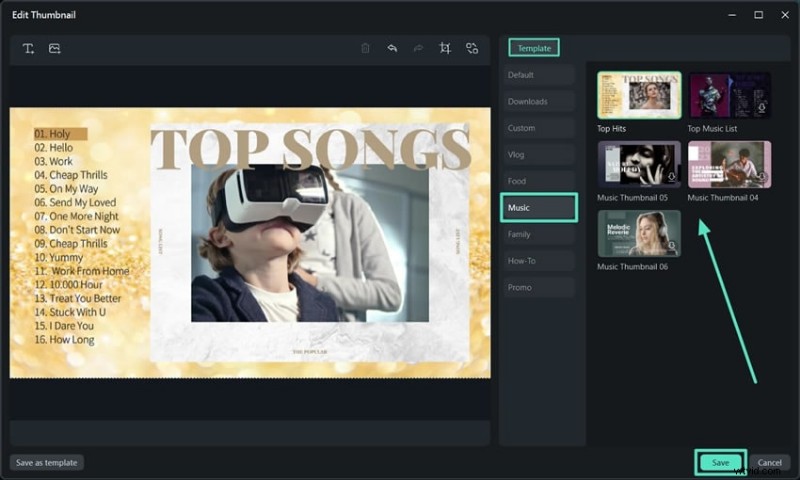Select the Top Hits template thumbnail
Image resolution: width=800 pixels, height=480 pixels.
[x=639, y=96]
